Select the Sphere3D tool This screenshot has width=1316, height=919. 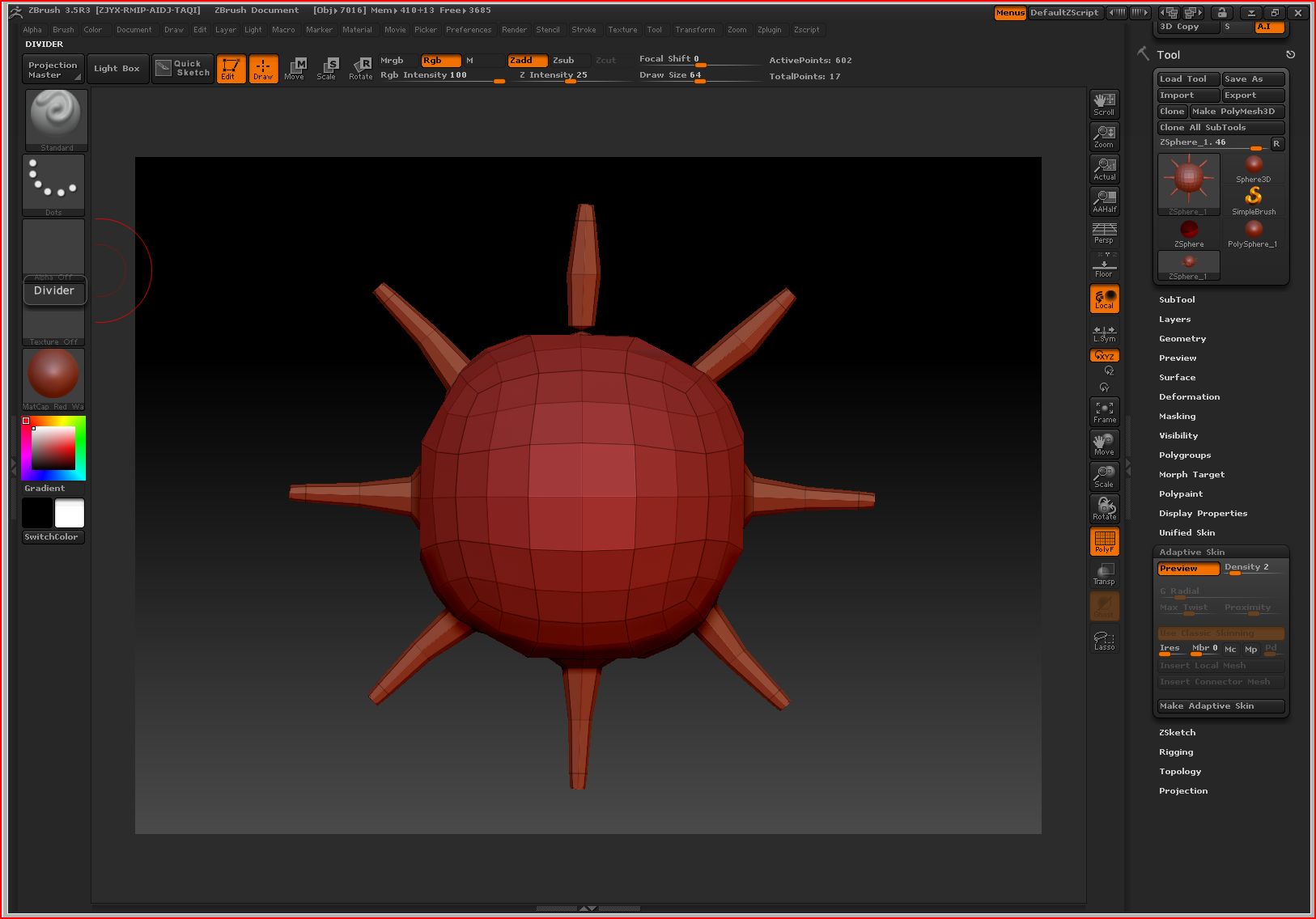coord(1254,168)
